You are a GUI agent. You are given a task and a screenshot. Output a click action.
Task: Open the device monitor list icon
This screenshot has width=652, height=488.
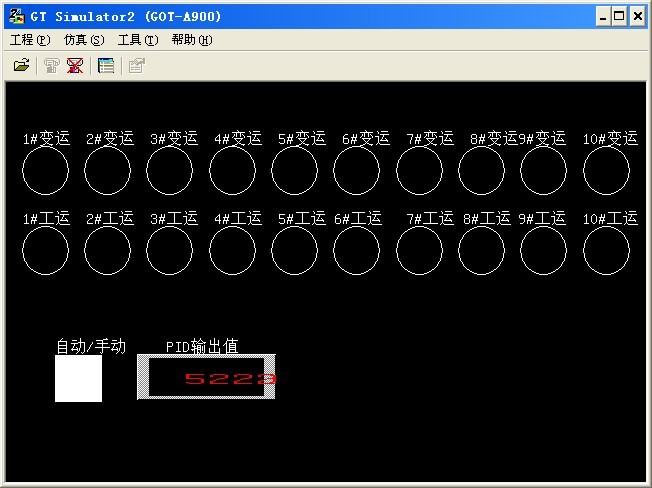click(106, 66)
